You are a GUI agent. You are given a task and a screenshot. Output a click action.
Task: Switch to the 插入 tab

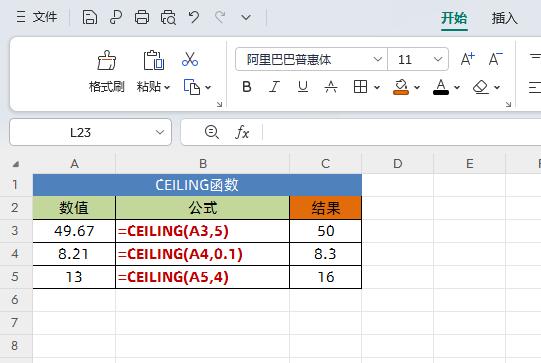(x=504, y=18)
